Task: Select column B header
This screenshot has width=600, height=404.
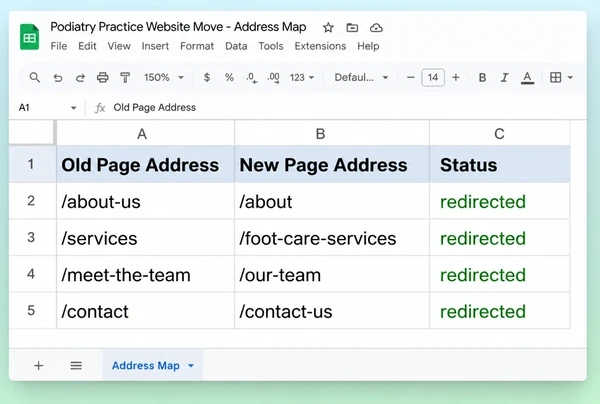Action: click(x=332, y=133)
